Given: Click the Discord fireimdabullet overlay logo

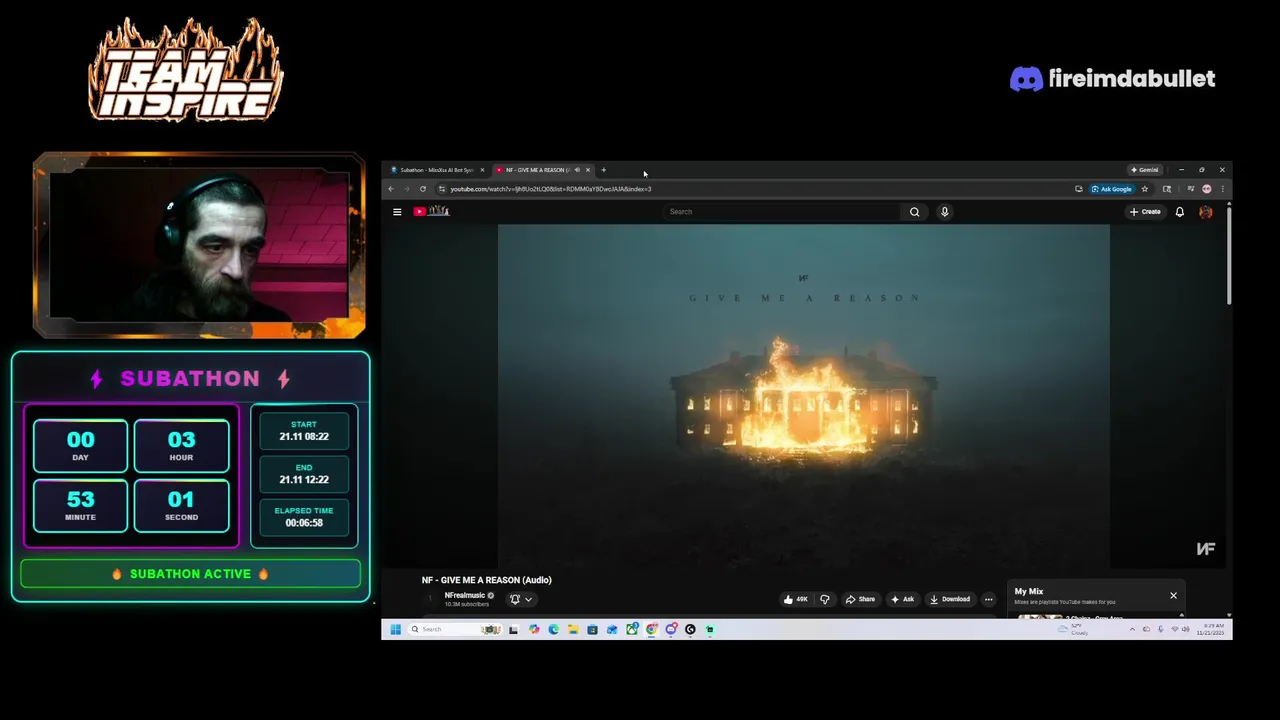Looking at the screenshot, I should [1112, 79].
